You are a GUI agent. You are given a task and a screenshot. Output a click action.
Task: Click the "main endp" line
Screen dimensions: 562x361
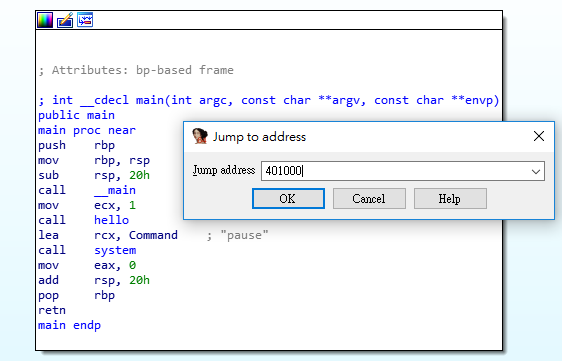click(70, 326)
